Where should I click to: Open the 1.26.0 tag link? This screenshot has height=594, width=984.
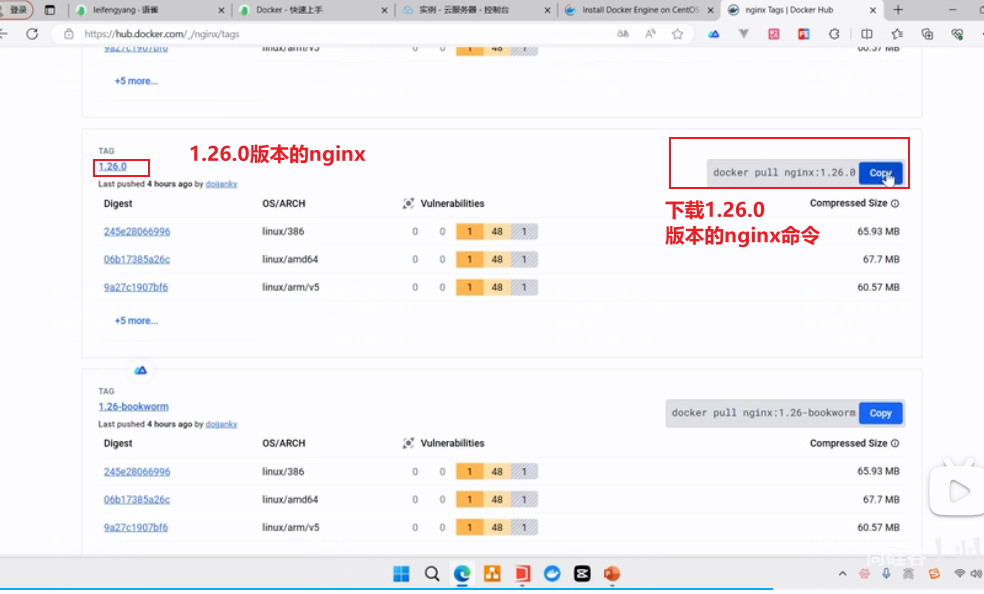tap(112, 166)
